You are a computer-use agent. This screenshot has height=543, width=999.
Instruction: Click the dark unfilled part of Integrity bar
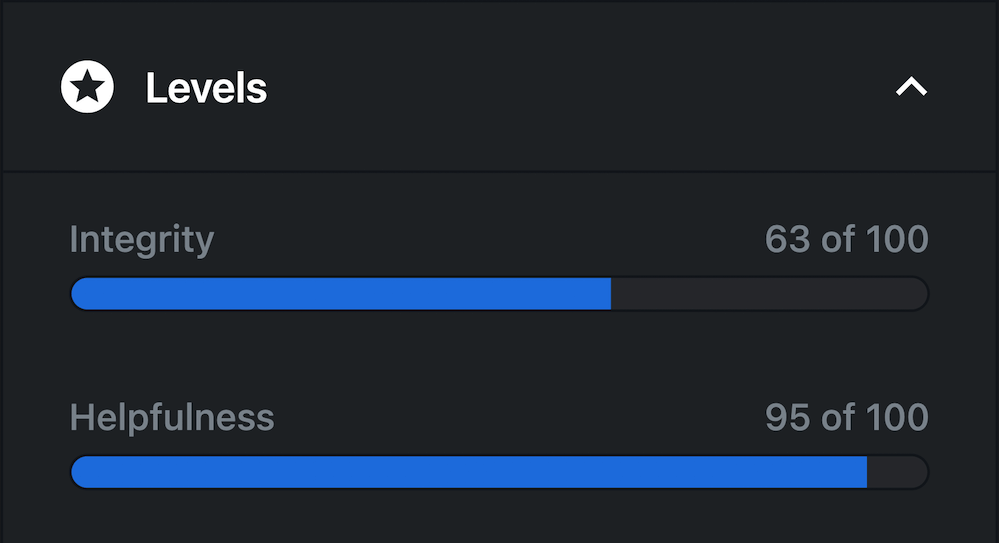pyautogui.click(x=768, y=294)
